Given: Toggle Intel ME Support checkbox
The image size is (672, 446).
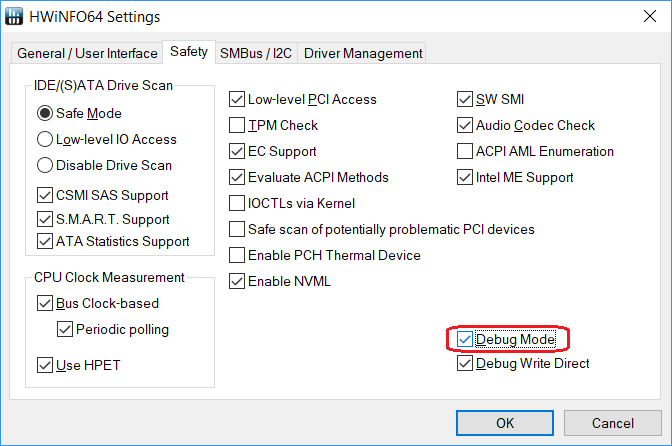Looking at the screenshot, I should click(x=465, y=177).
